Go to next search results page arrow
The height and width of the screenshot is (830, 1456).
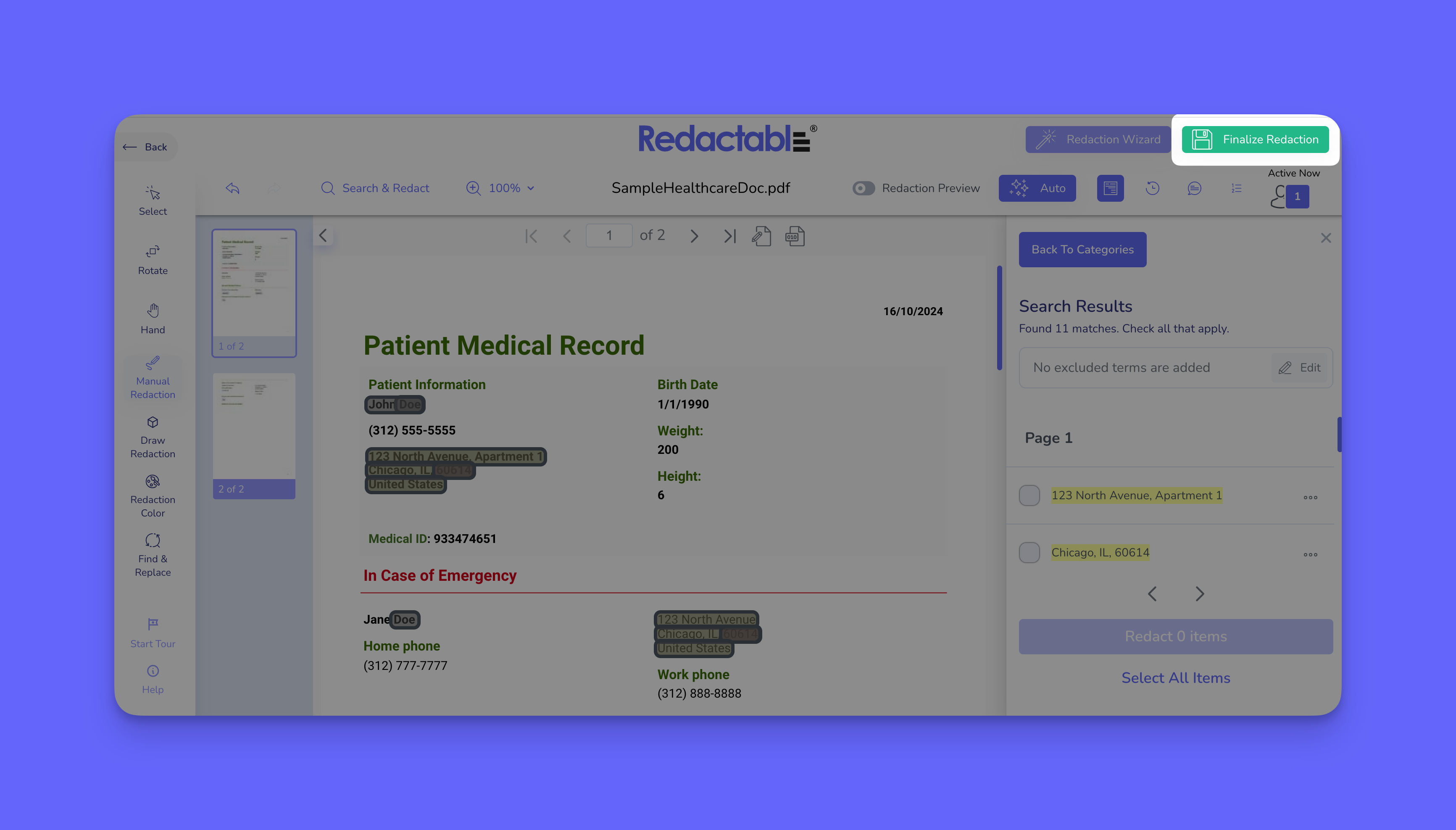click(1200, 594)
